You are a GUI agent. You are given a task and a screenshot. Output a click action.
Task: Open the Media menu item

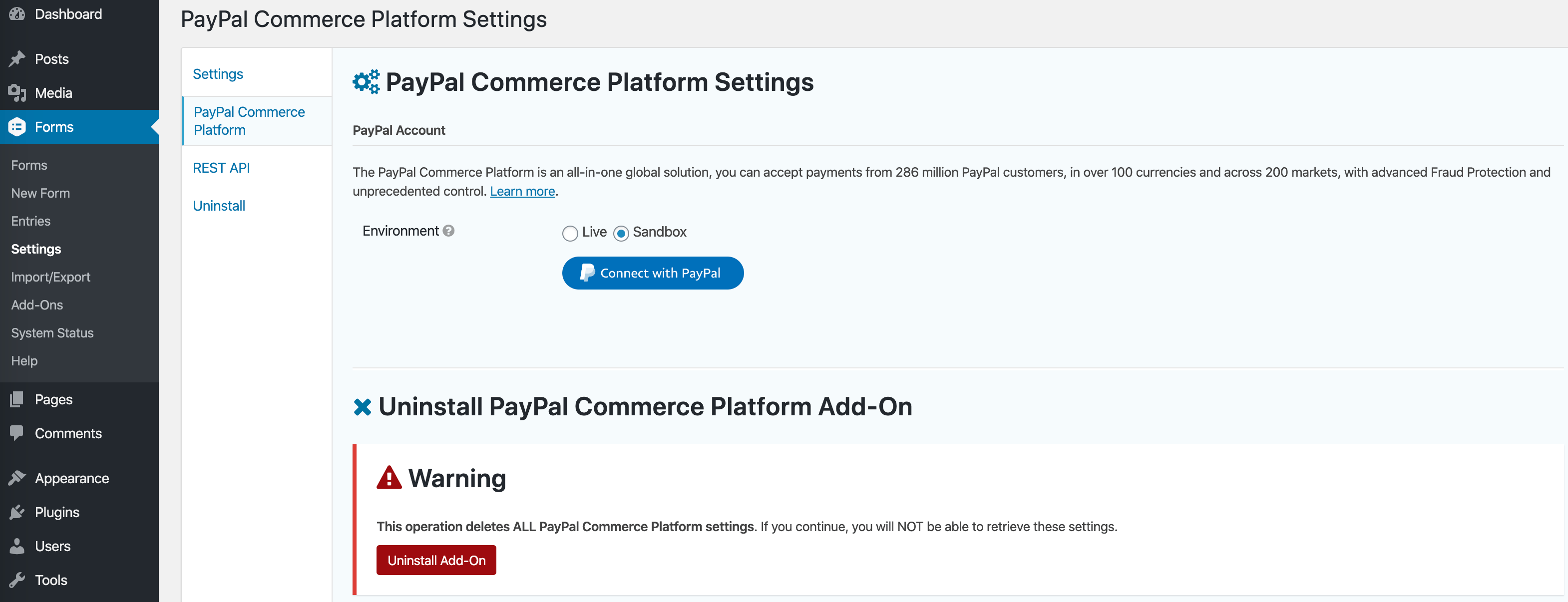[x=79, y=93]
